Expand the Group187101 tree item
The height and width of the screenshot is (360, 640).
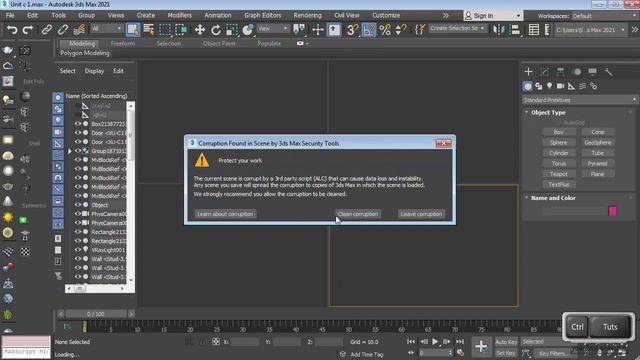point(70,151)
